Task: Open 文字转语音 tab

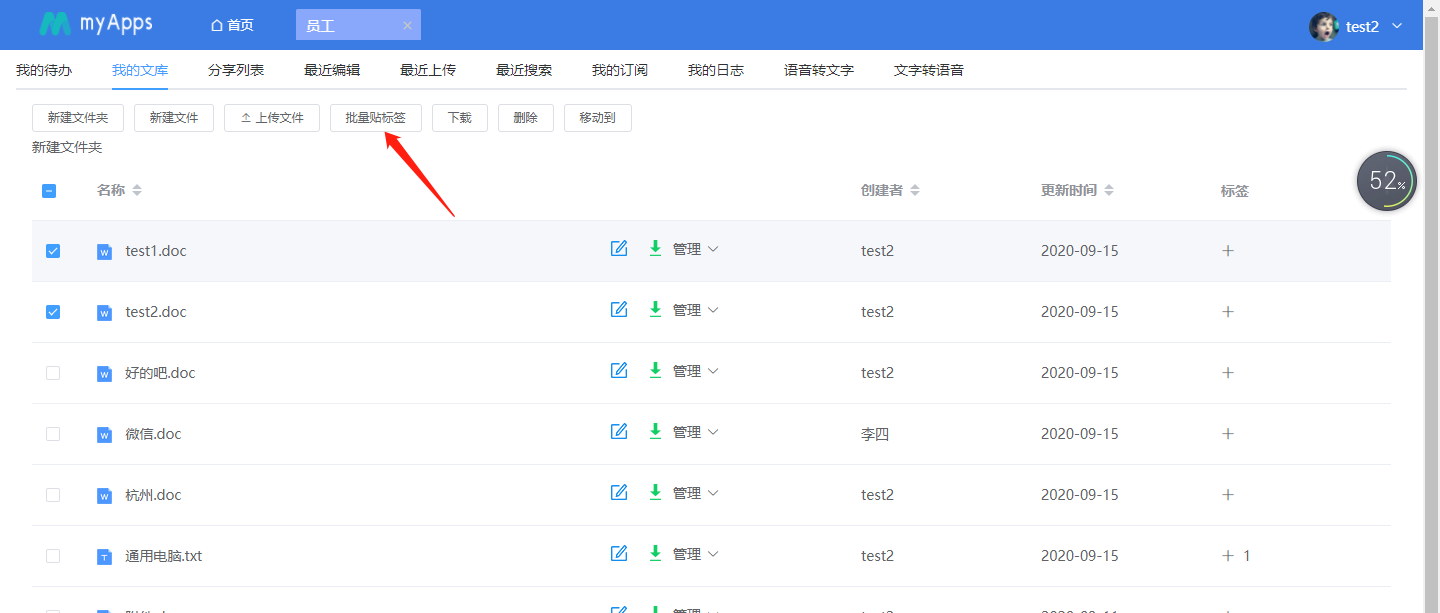Action: point(929,70)
